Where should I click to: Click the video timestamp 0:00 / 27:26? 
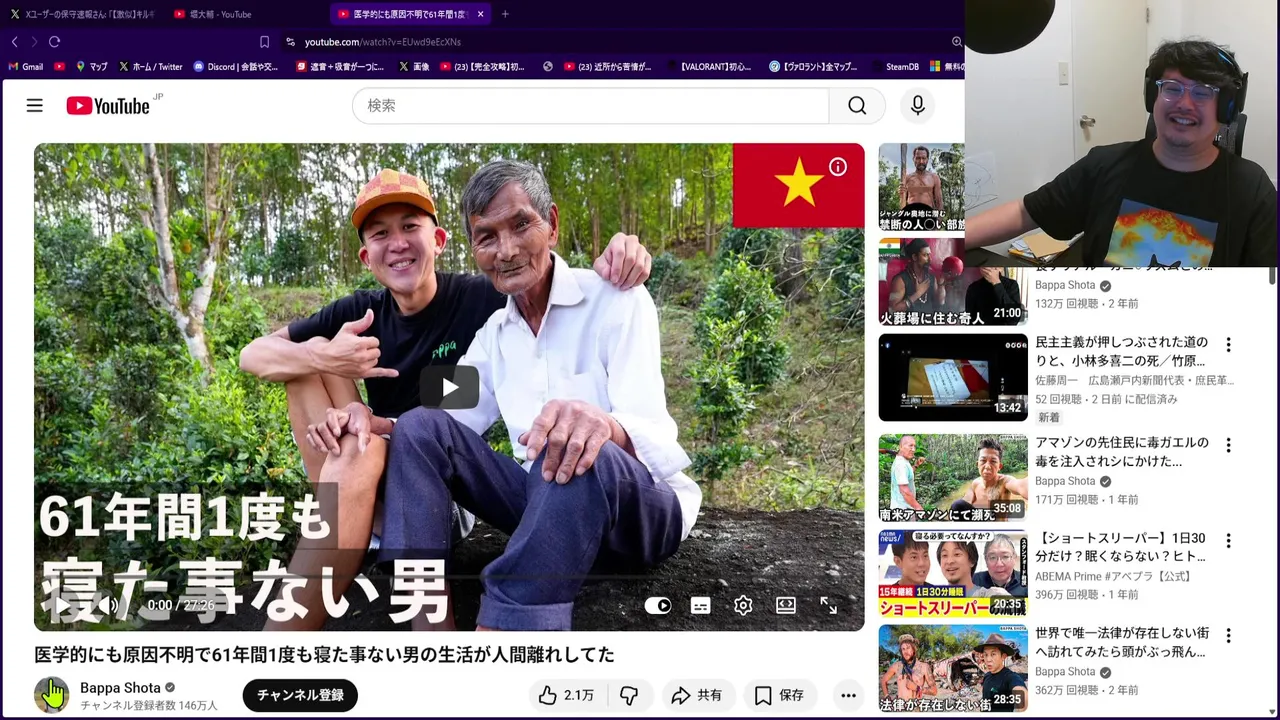point(181,605)
